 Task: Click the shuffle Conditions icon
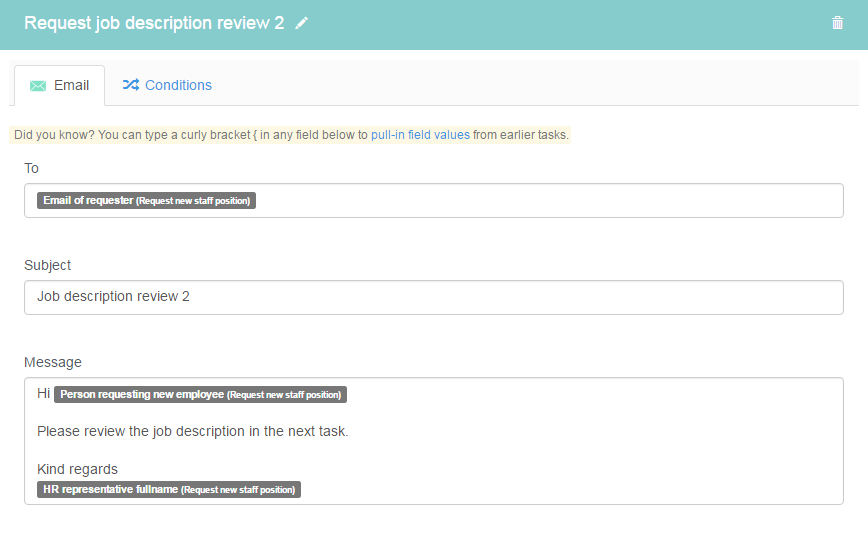click(131, 85)
